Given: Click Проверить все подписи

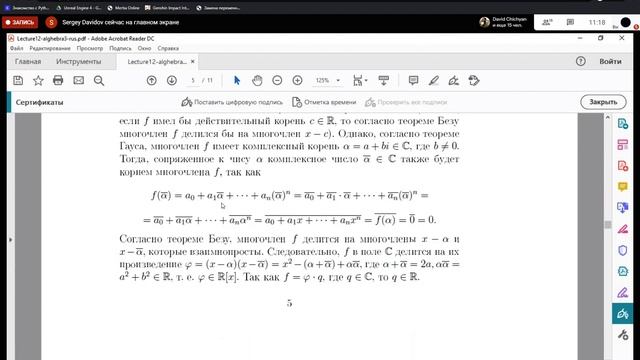Looking at the screenshot, I should tap(406, 102).
